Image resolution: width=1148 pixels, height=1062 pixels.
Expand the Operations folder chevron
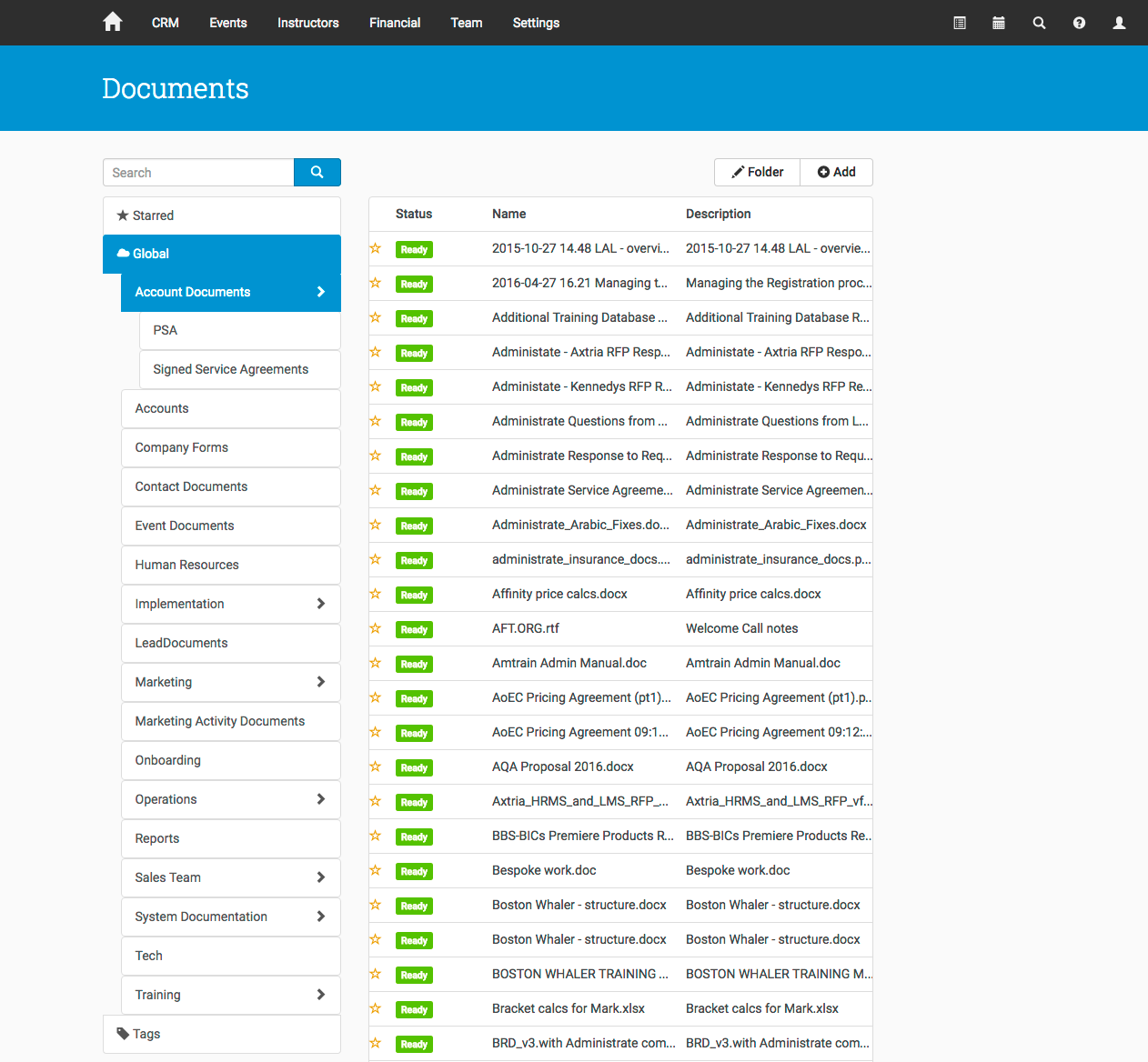[320, 799]
